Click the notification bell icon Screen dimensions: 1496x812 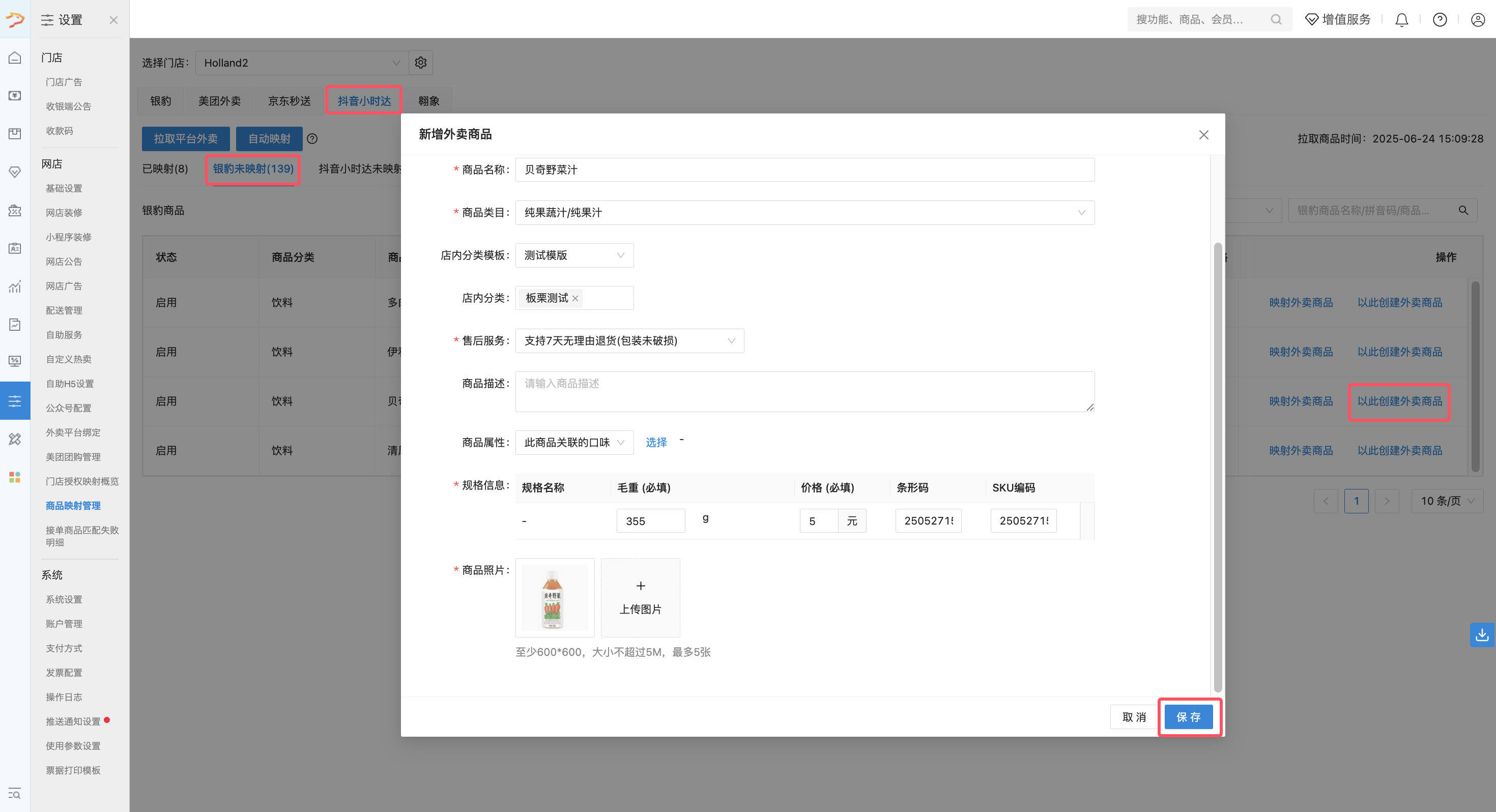[1401, 20]
